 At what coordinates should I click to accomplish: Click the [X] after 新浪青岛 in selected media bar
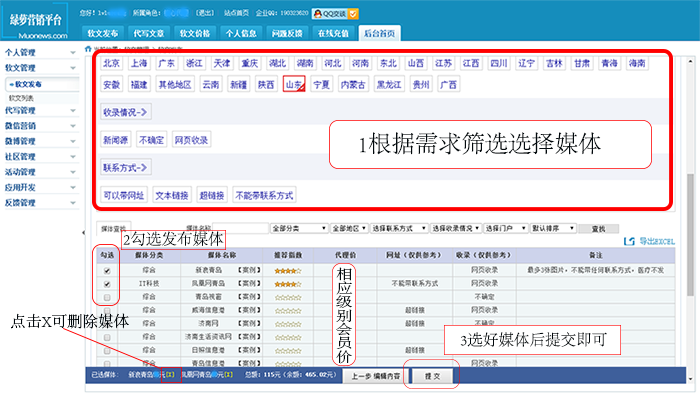170,375
